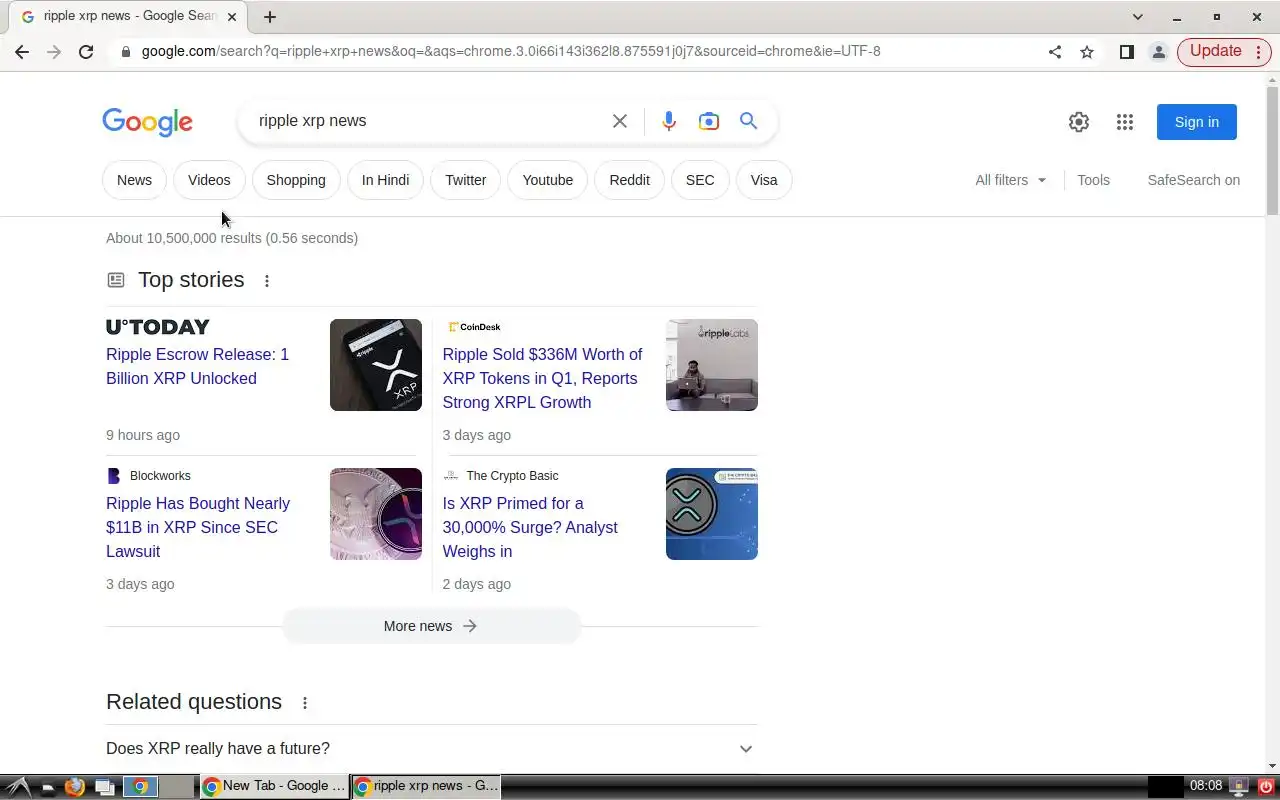Click the site lock icon in address bar

tap(125, 52)
